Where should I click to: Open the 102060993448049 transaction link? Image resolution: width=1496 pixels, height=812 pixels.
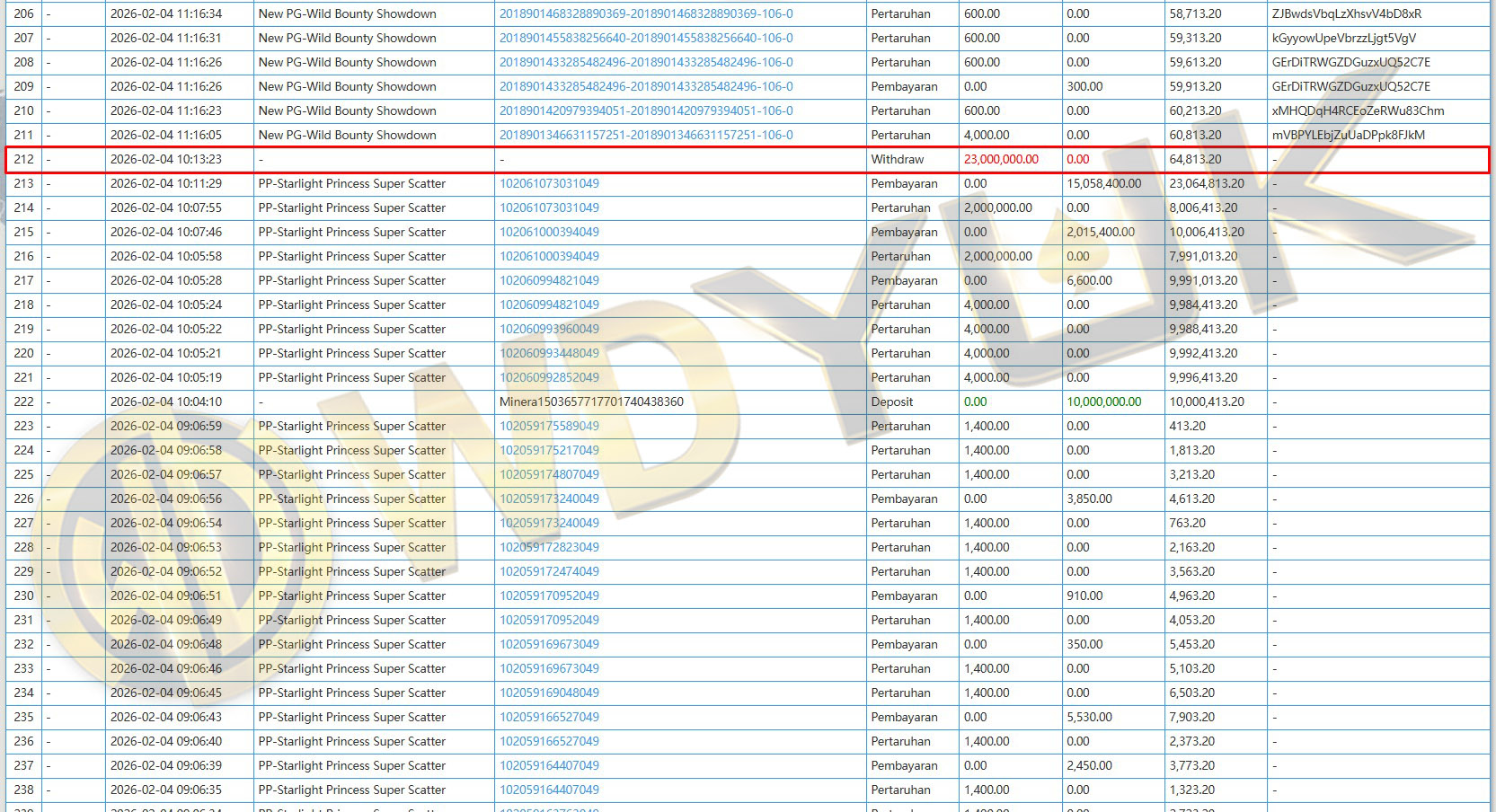tap(549, 354)
